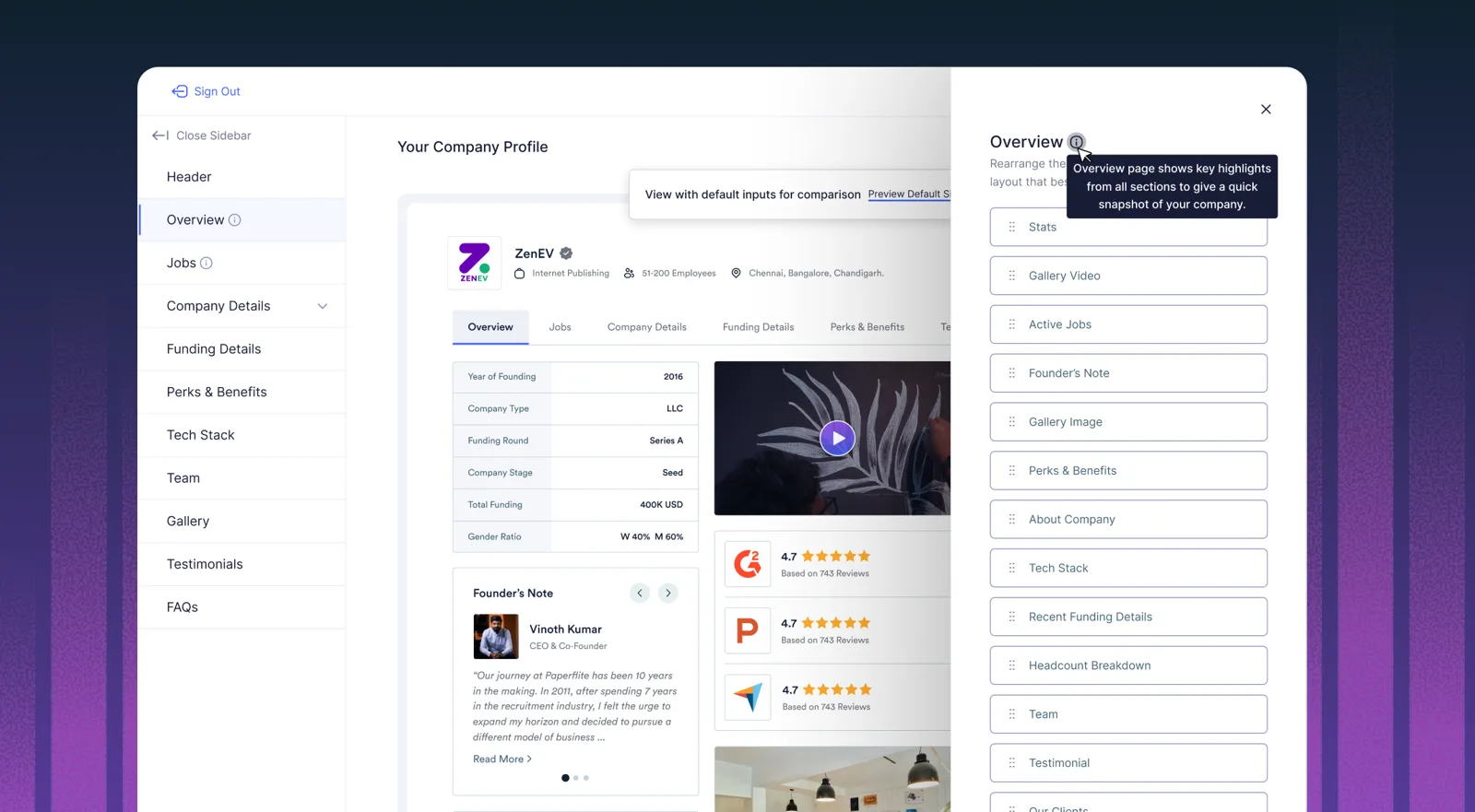Select the About Company layout row
The image size is (1475, 812).
pyautogui.click(x=1128, y=520)
